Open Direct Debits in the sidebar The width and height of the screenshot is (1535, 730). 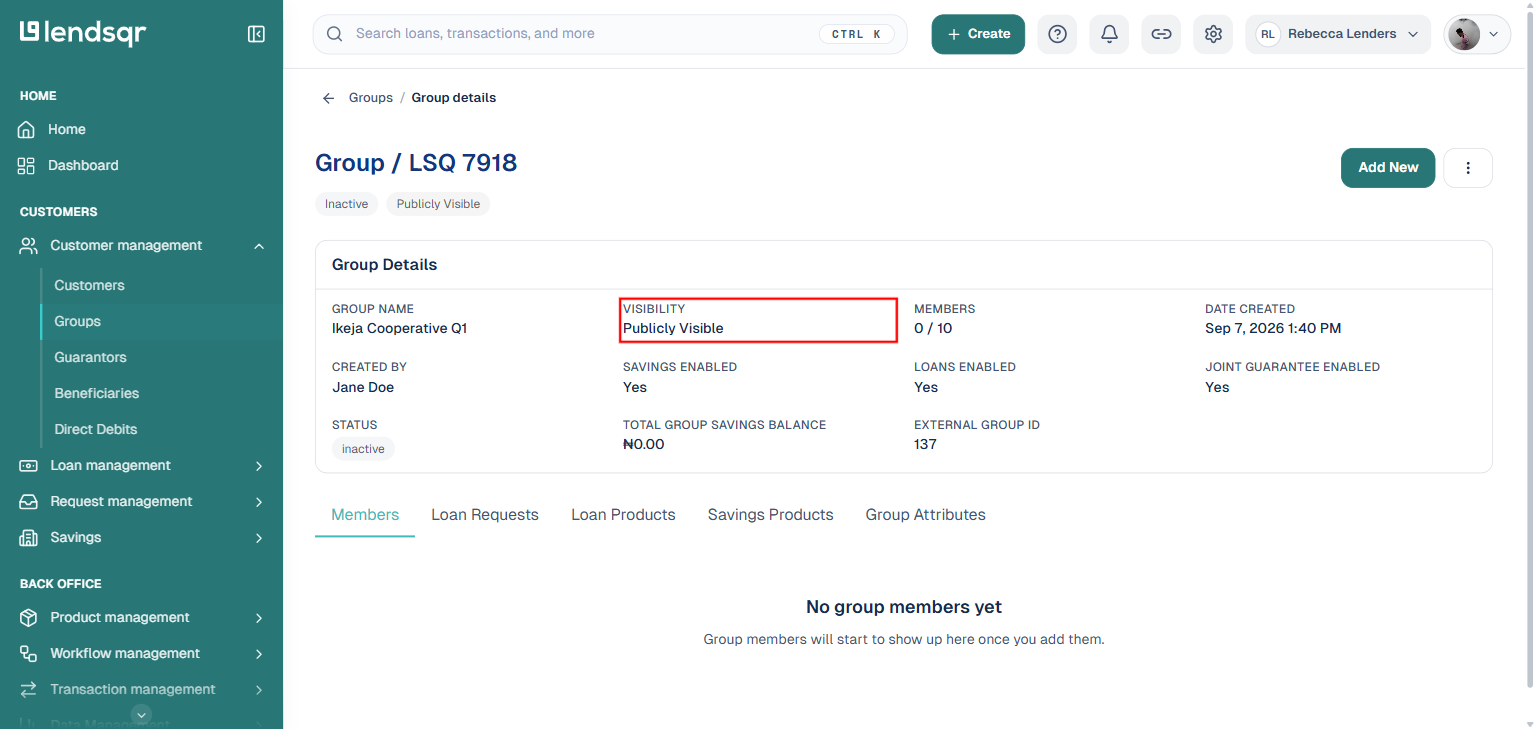click(x=95, y=430)
